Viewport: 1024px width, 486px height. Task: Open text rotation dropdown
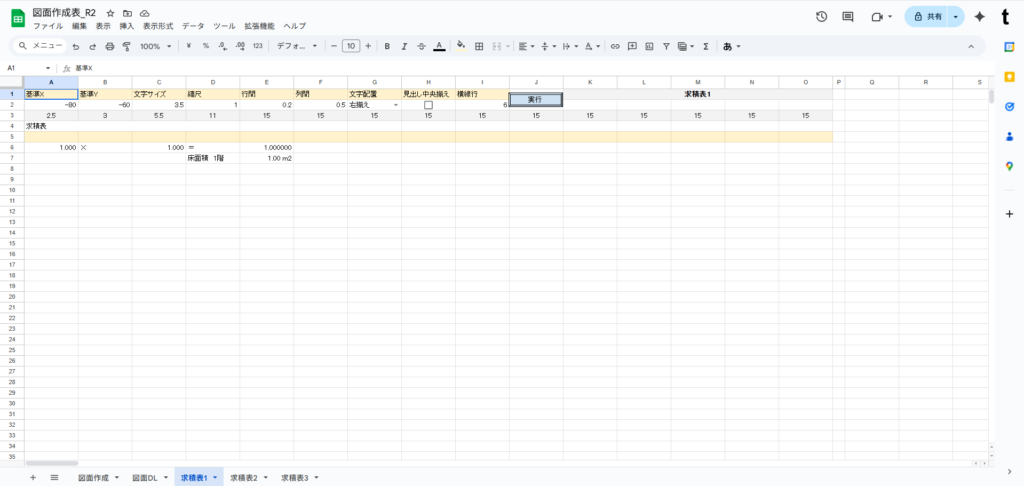(592, 46)
